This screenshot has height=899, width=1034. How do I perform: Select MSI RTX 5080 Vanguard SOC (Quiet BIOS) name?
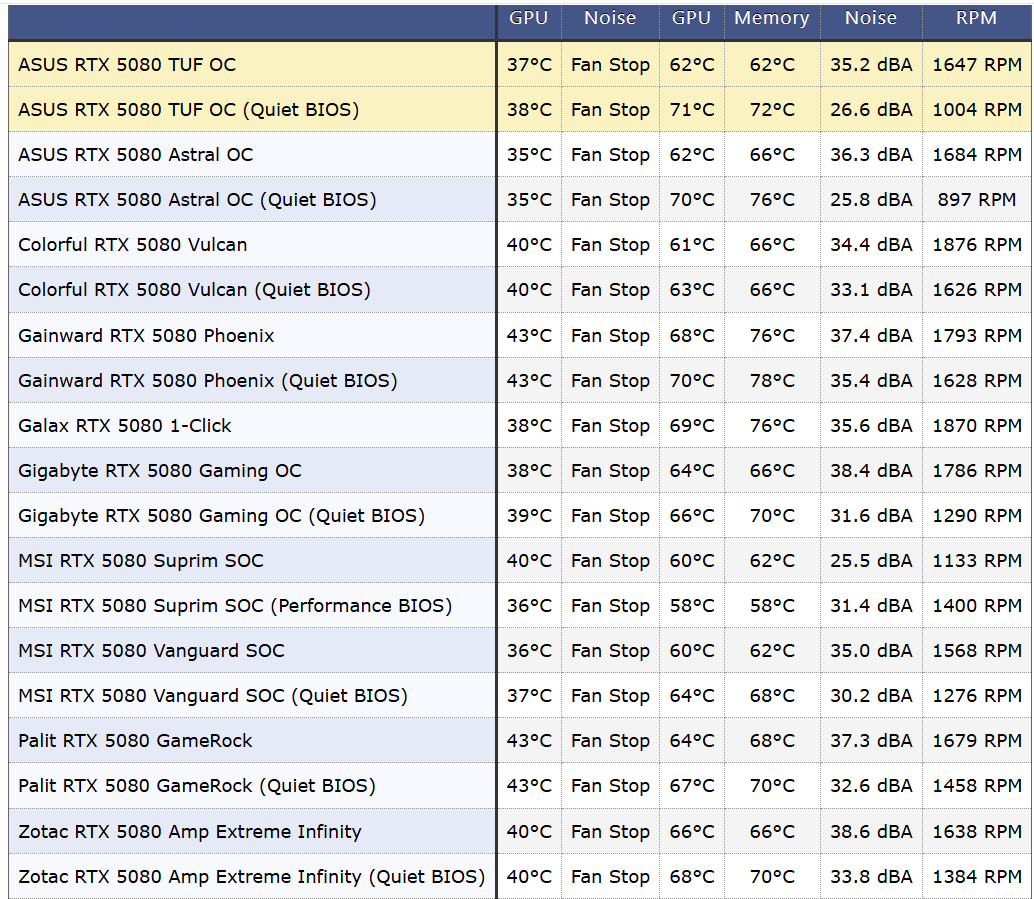[x=213, y=696]
